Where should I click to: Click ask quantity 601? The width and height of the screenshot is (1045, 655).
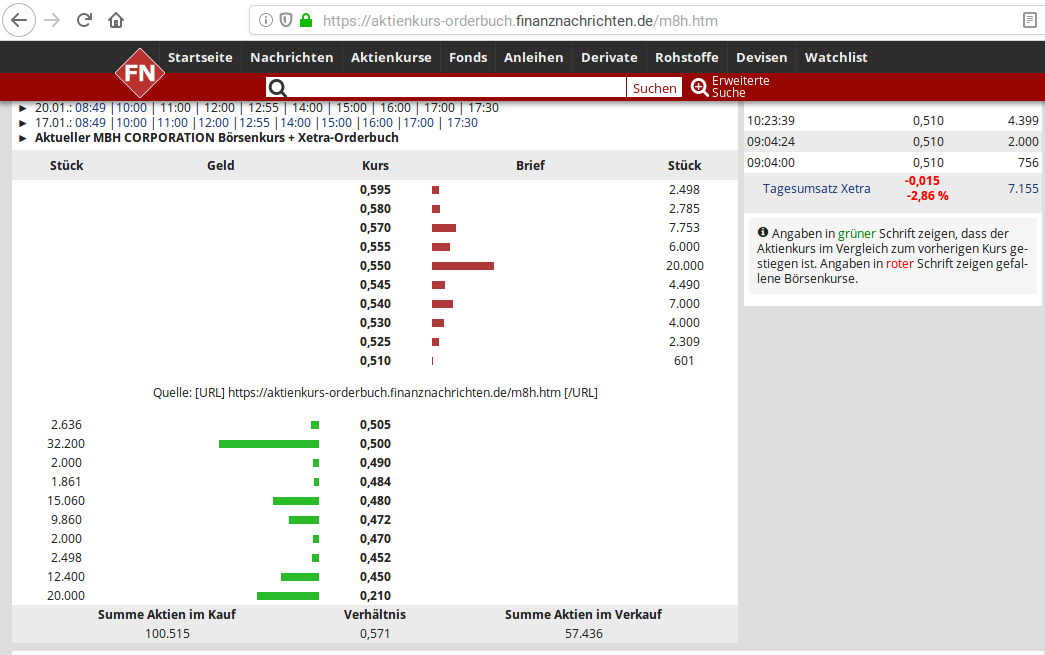(684, 360)
